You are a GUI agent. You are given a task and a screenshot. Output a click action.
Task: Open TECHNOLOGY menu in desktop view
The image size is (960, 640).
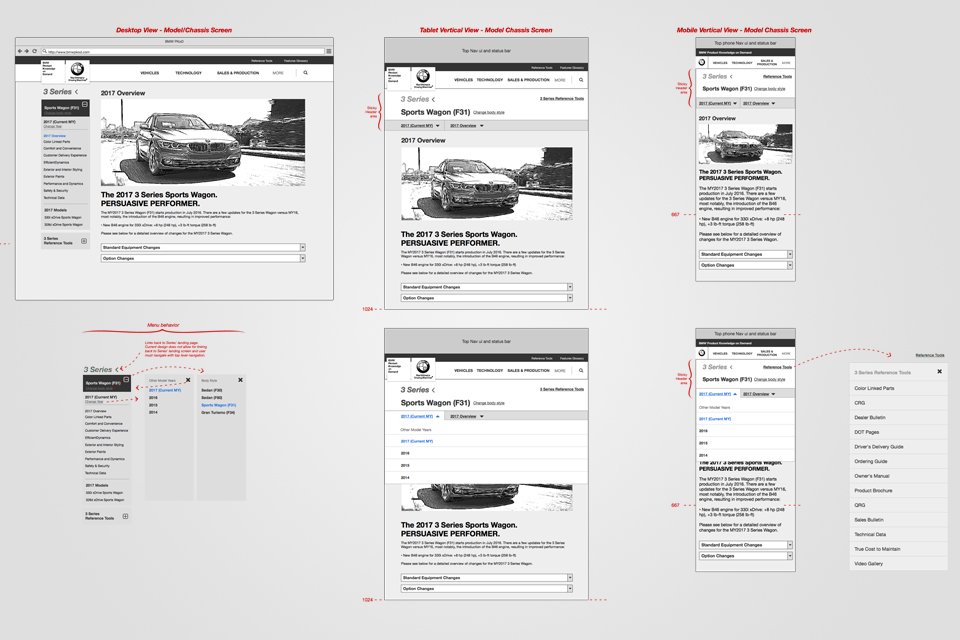tap(189, 73)
